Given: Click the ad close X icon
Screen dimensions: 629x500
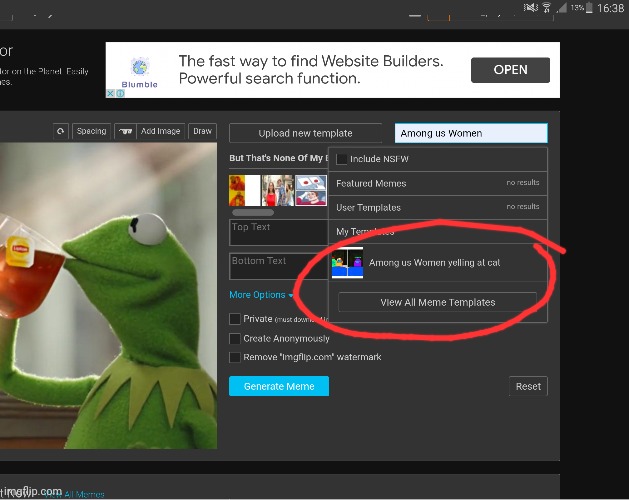Looking at the screenshot, I should 110,93.
